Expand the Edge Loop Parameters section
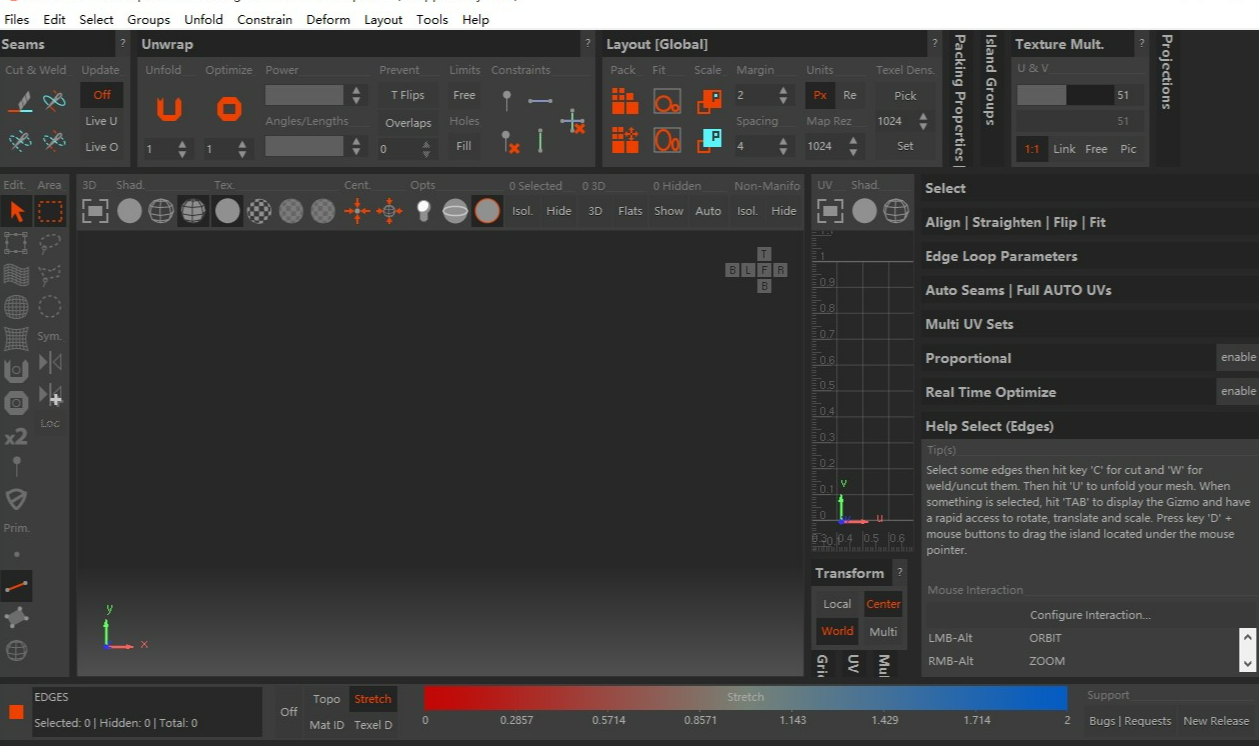 1089,256
